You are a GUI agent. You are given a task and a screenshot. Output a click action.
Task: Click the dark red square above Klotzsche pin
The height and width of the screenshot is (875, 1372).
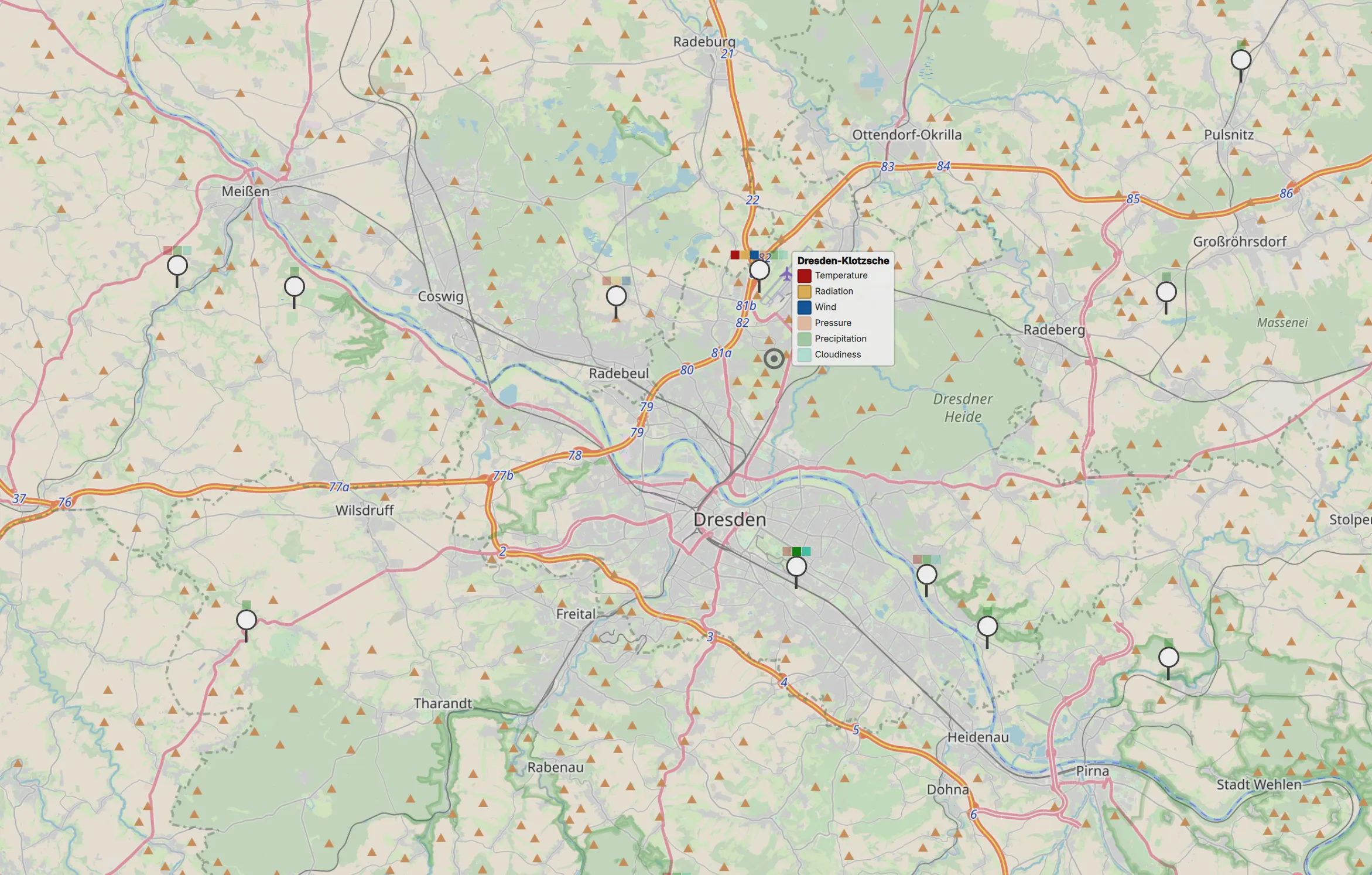(734, 255)
